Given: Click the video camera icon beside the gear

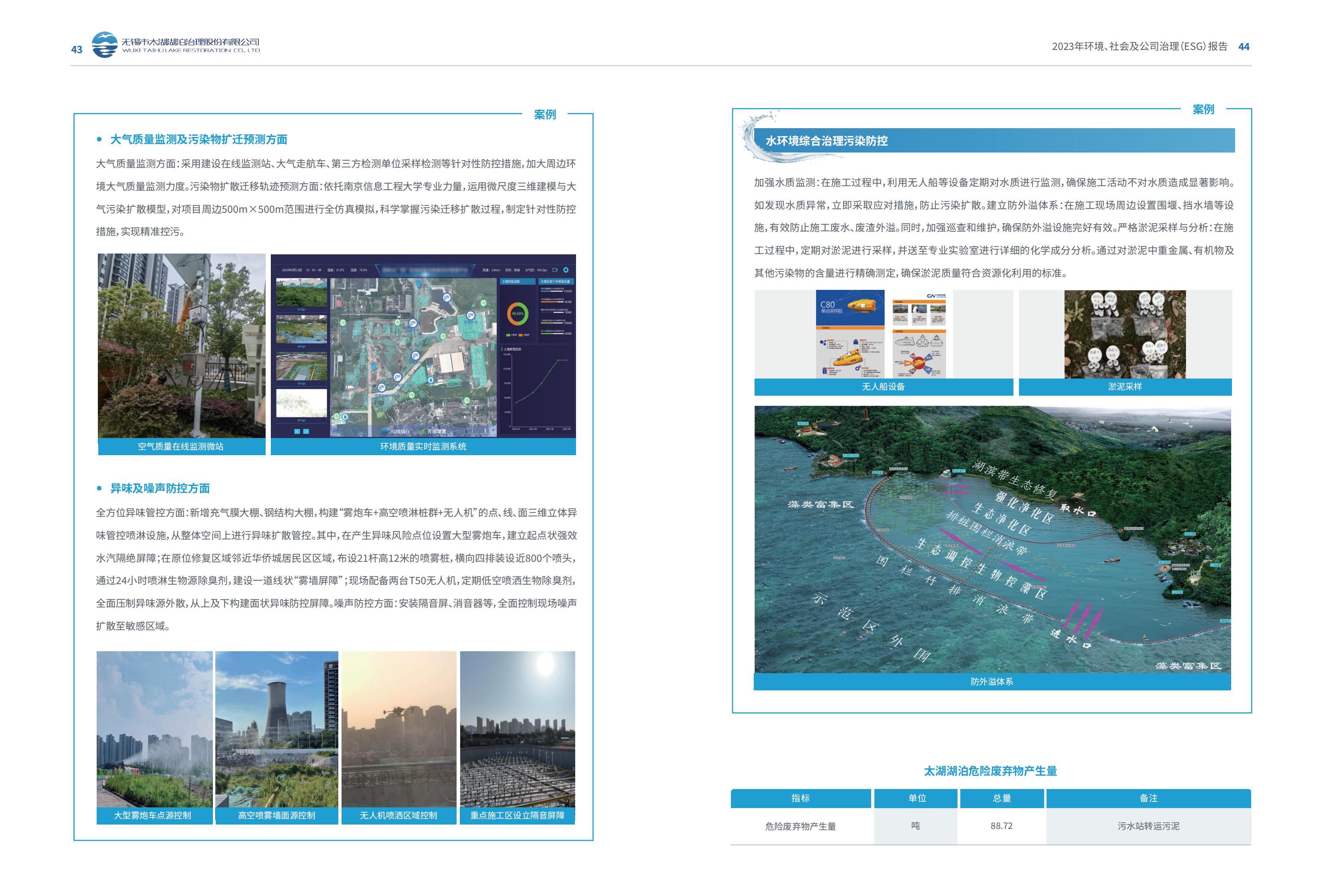Looking at the screenshot, I should [555, 270].
